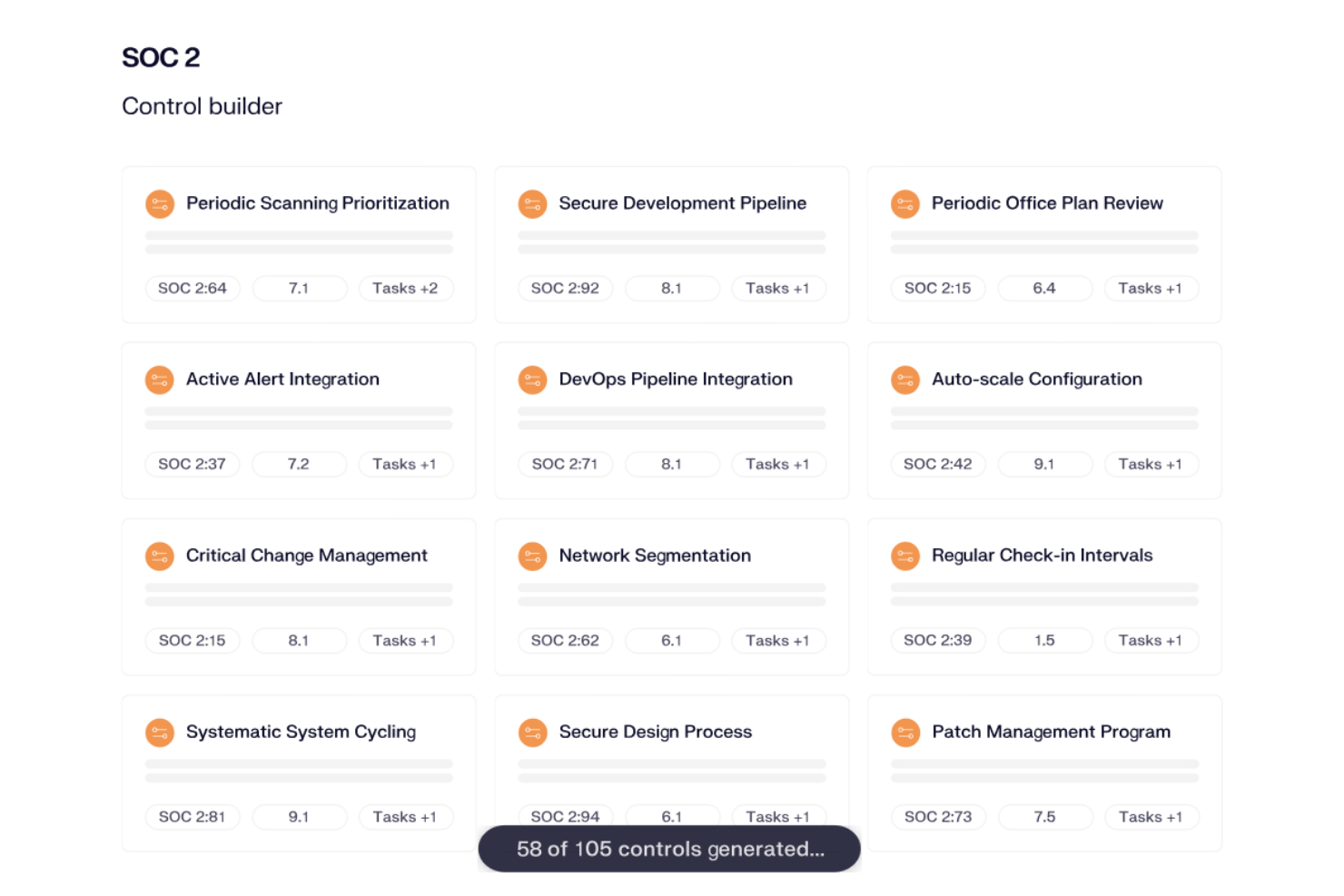Click the Periodic Office Plan Review icon
This screenshot has width=1344, height=896.
(905, 203)
